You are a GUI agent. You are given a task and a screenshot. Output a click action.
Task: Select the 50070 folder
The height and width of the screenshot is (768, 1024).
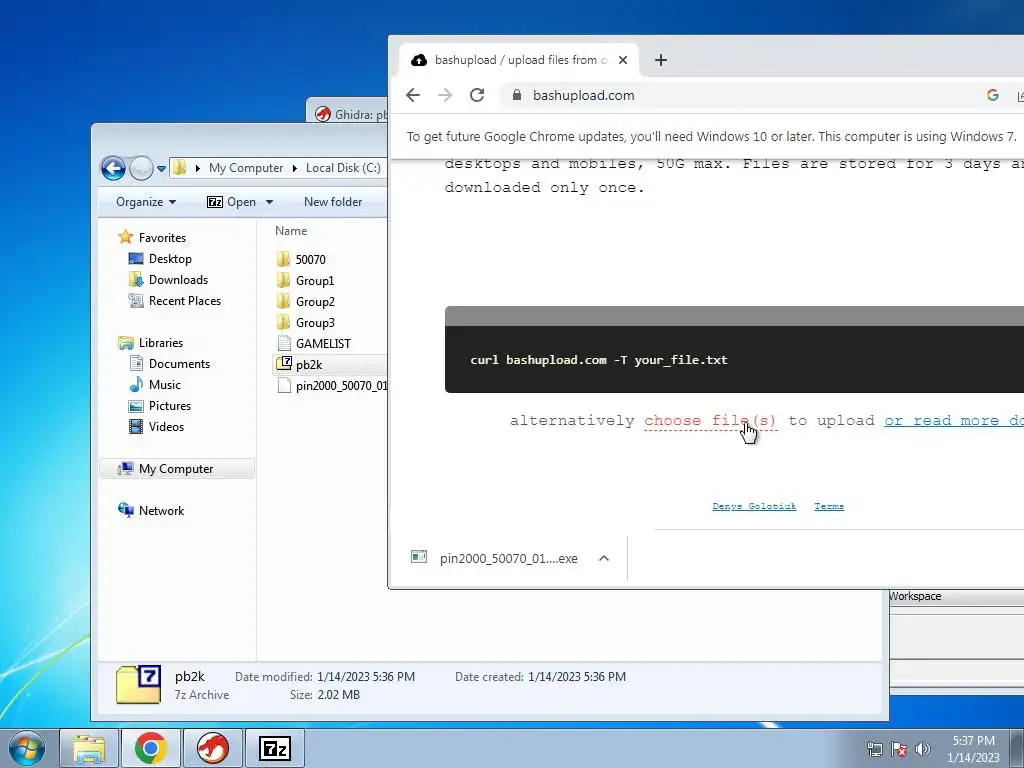pos(310,259)
